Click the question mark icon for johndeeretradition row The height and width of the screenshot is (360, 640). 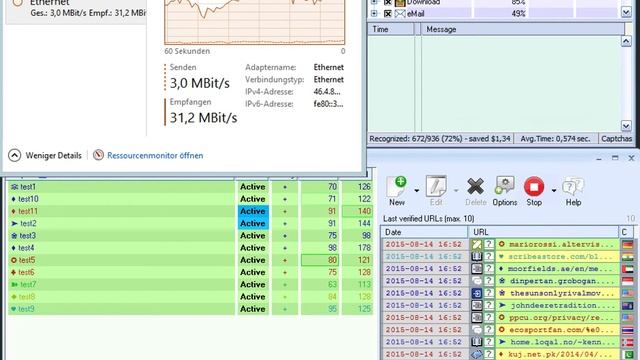489,306
